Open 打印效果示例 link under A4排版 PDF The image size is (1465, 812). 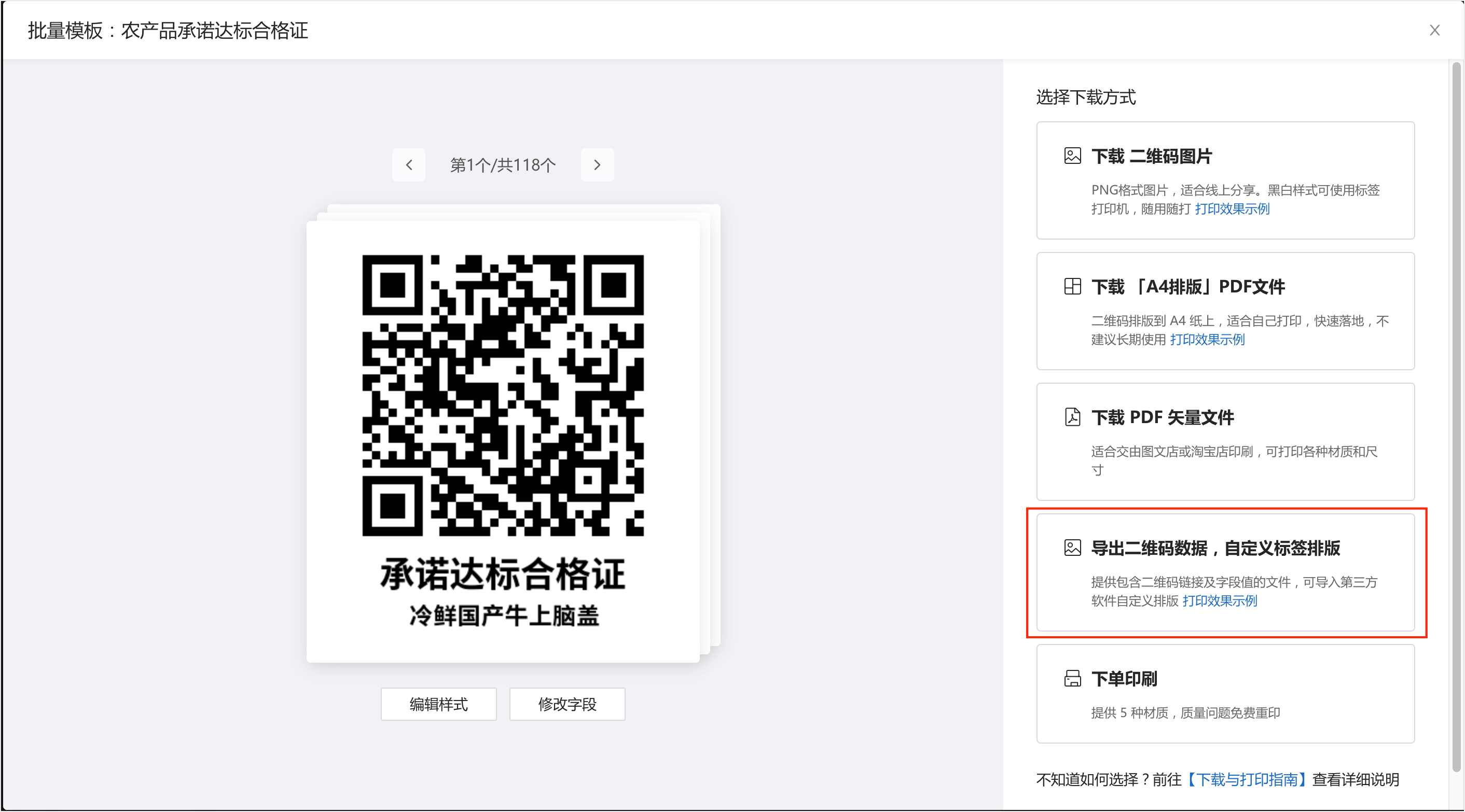(1207, 340)
